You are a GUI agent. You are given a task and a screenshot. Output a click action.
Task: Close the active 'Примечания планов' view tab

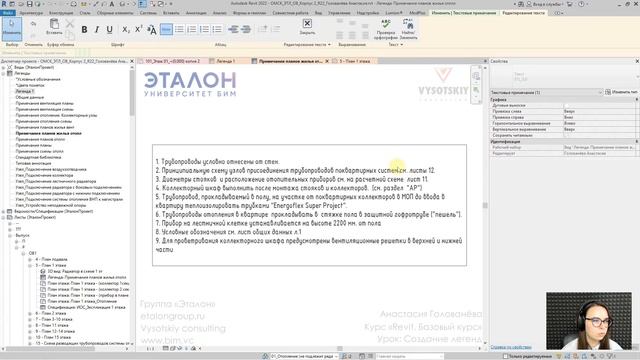coord(327,61)
